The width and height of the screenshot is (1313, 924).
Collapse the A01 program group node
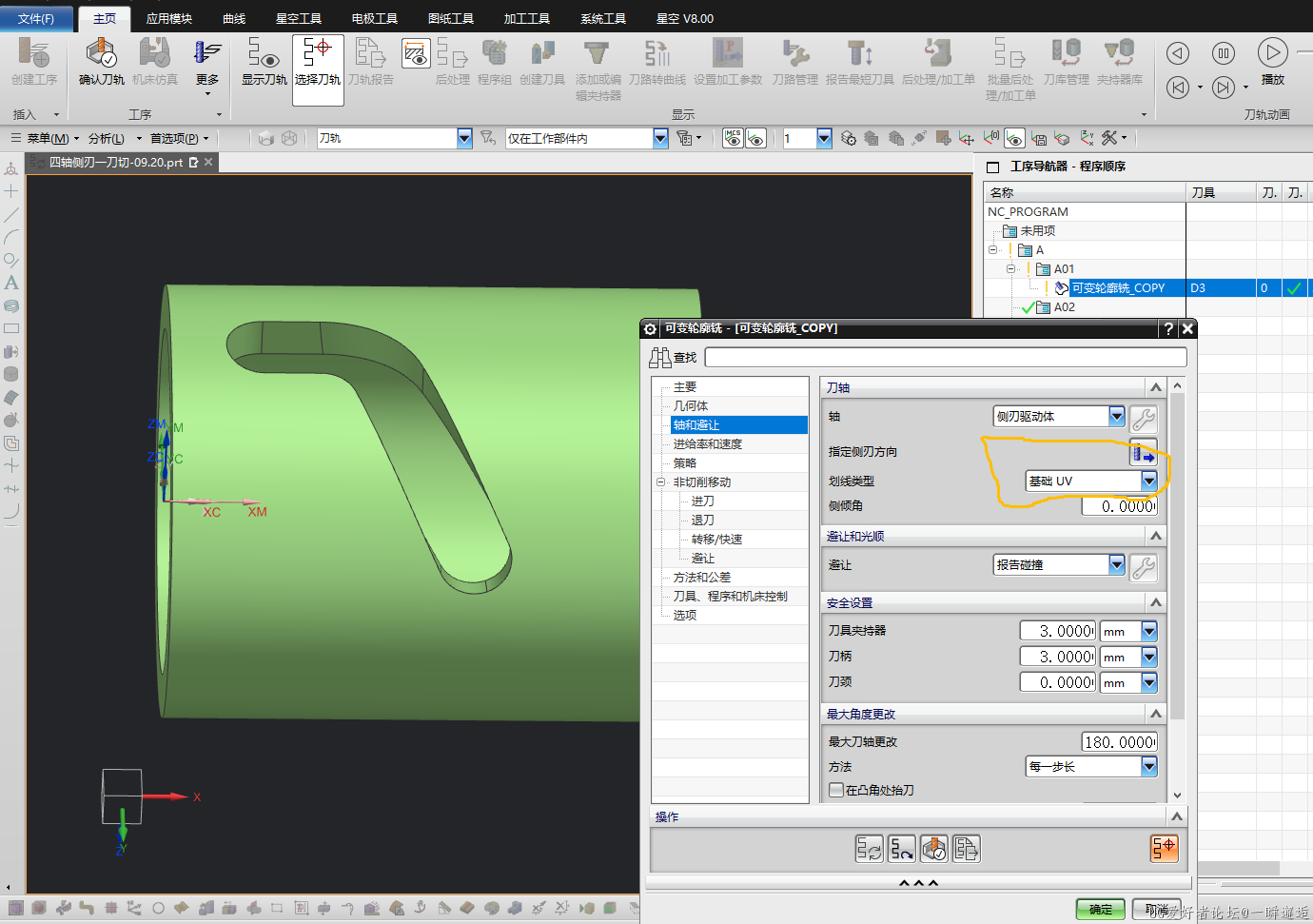pyautogui.click(x=1010, y=268)
